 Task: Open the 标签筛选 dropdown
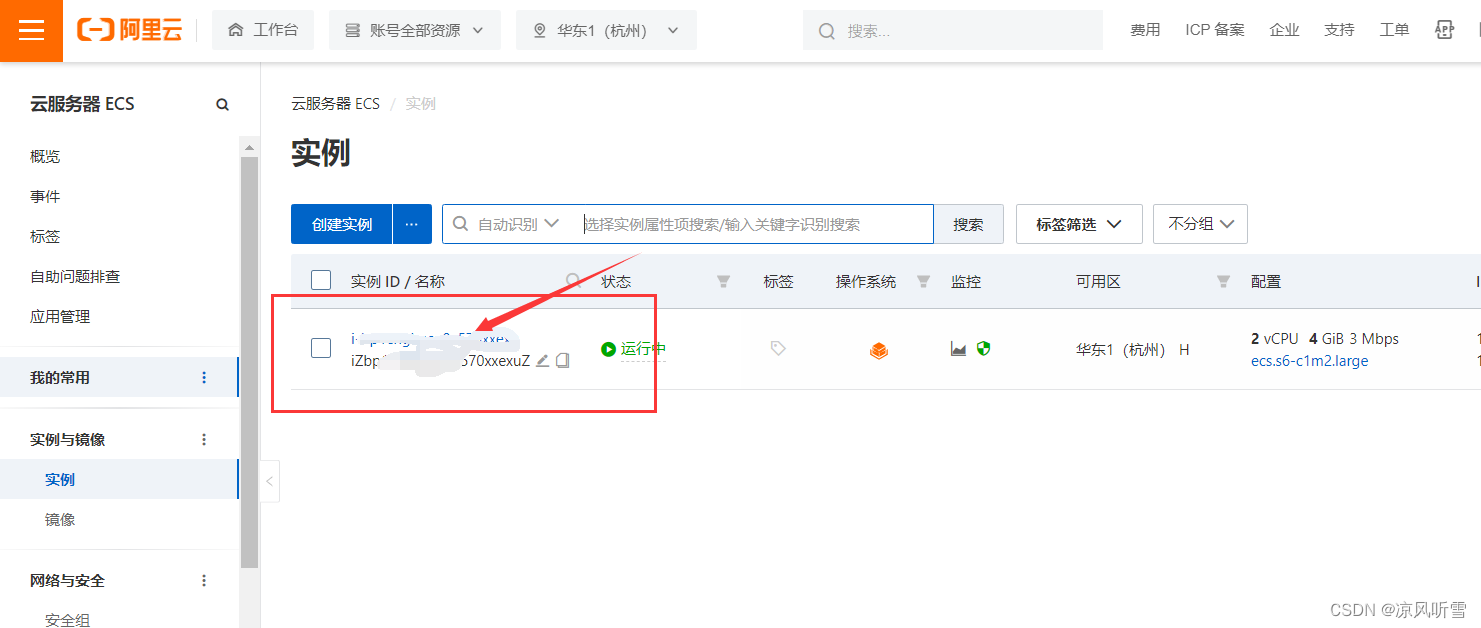pos(1079,224)
